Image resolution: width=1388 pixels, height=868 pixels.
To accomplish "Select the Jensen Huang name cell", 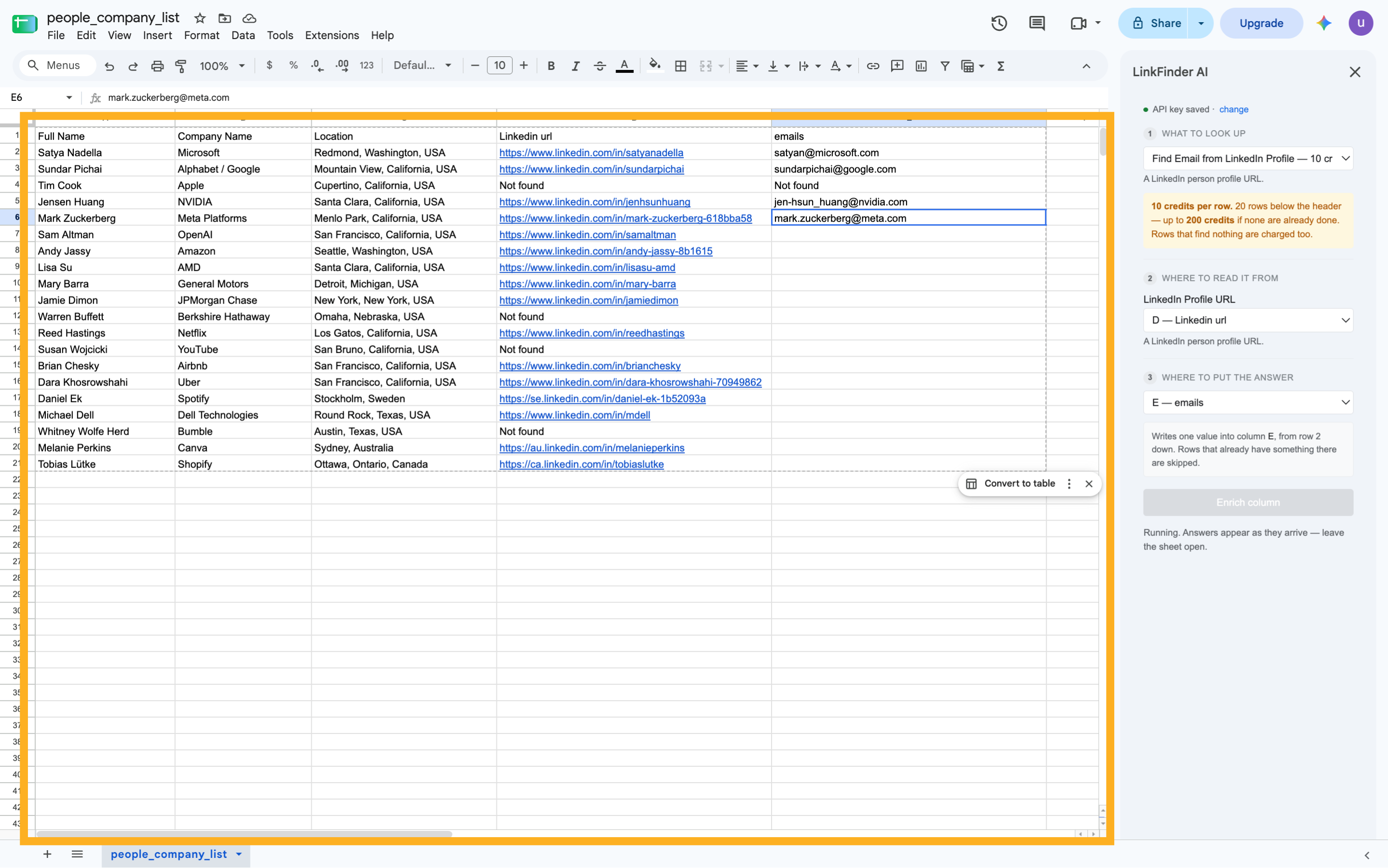I will coord(105,202).
